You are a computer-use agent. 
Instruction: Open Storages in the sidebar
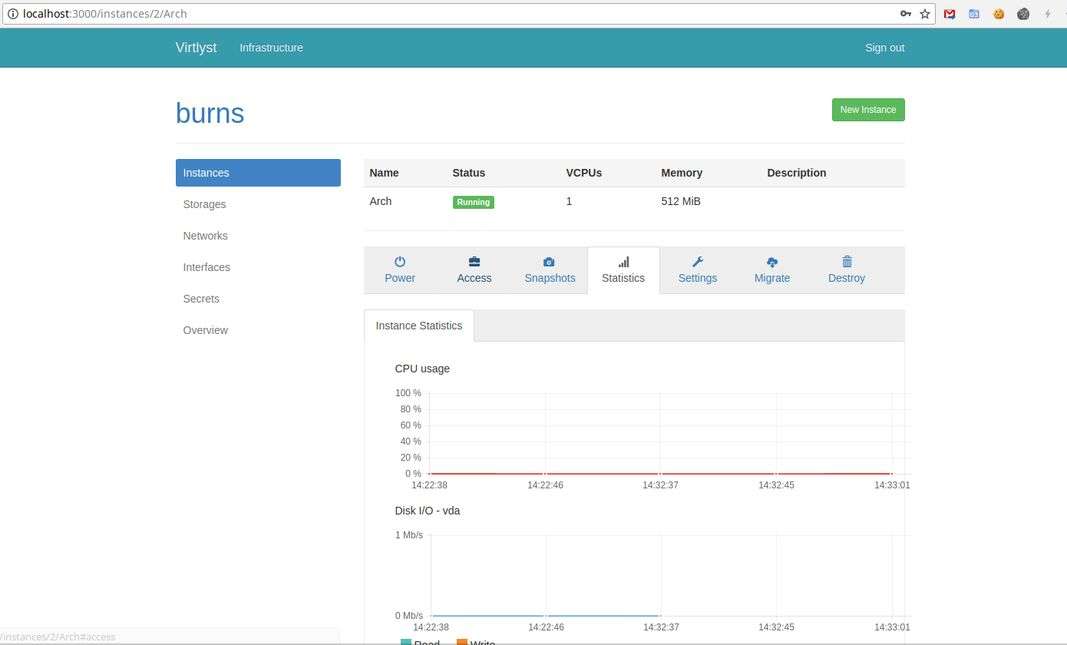204,204
